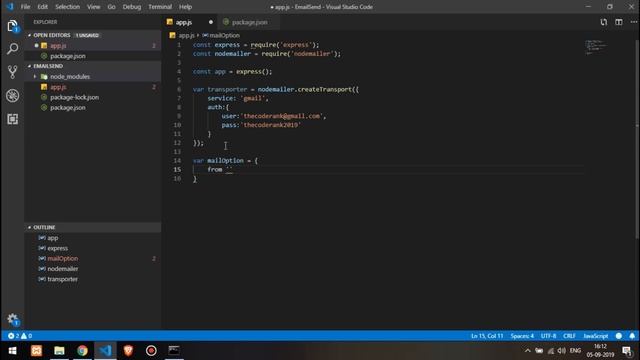Open the Explorer view in activity bar
The width and height of the screenshot is (640, 360).
[x=12, y=26]
